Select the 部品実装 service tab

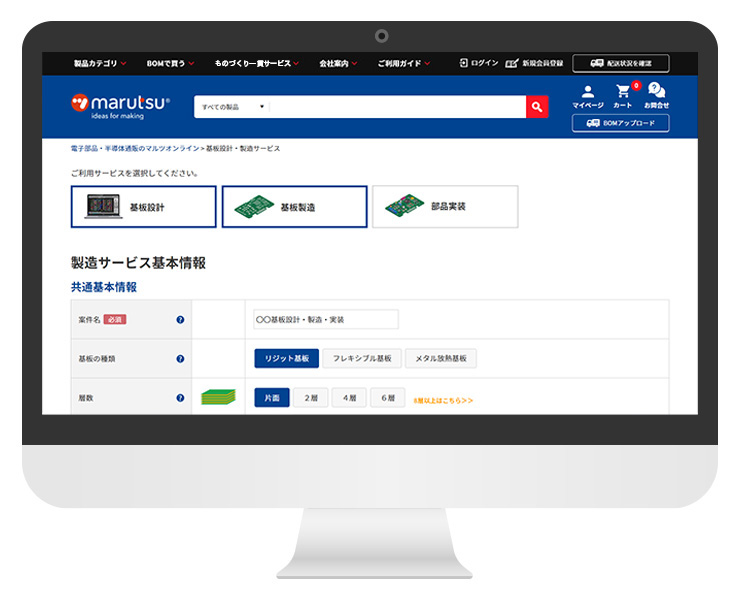coord(445,207)
